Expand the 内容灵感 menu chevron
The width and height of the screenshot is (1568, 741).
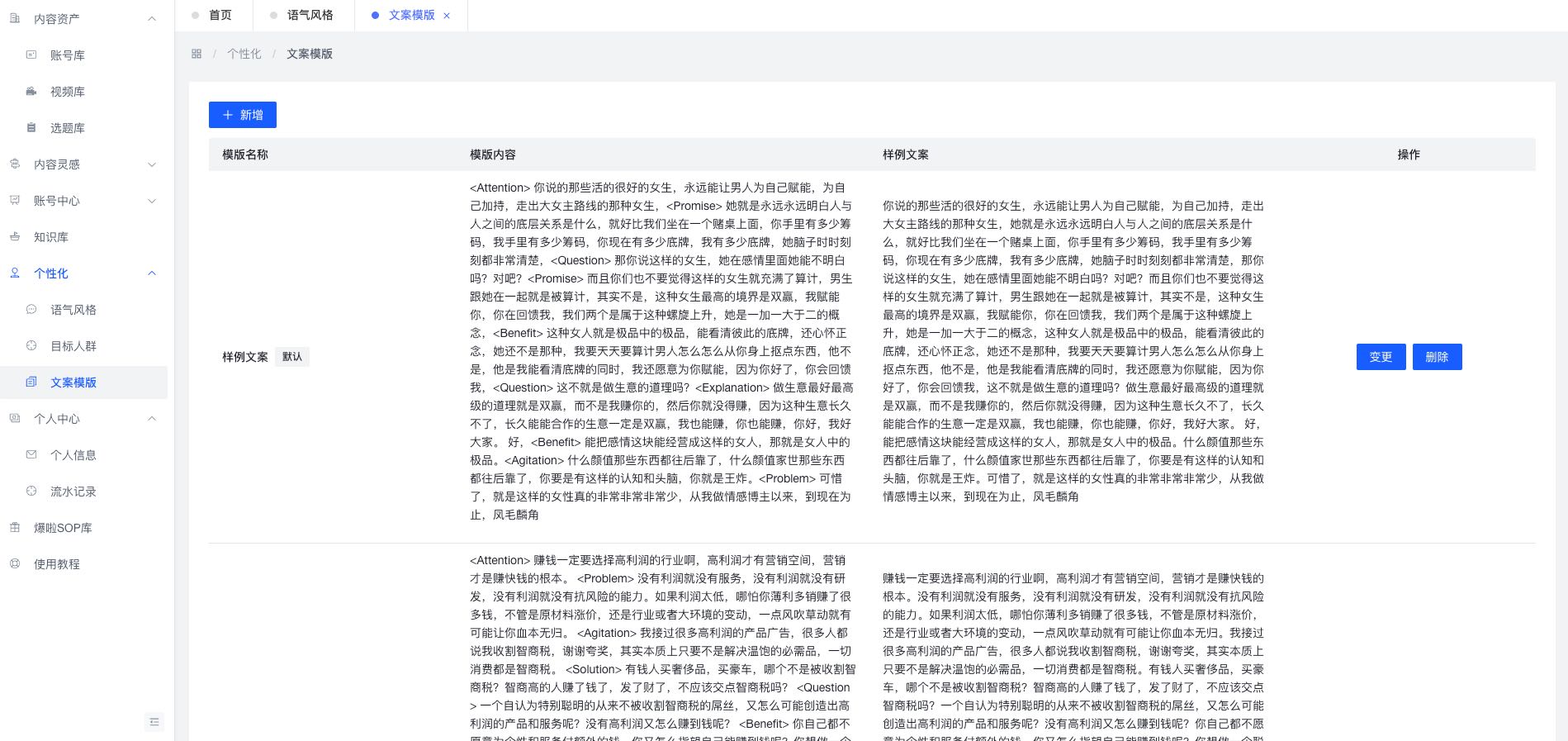point(152,164)
